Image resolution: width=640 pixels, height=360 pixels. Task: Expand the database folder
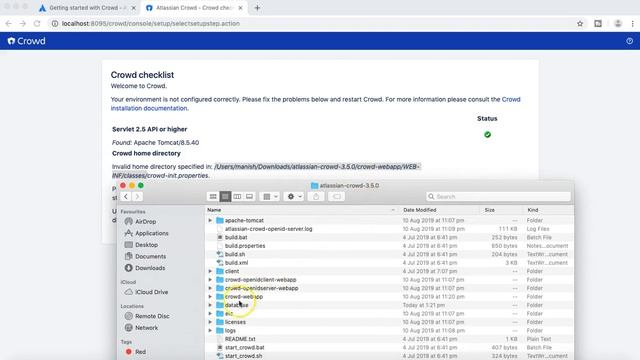210,305
